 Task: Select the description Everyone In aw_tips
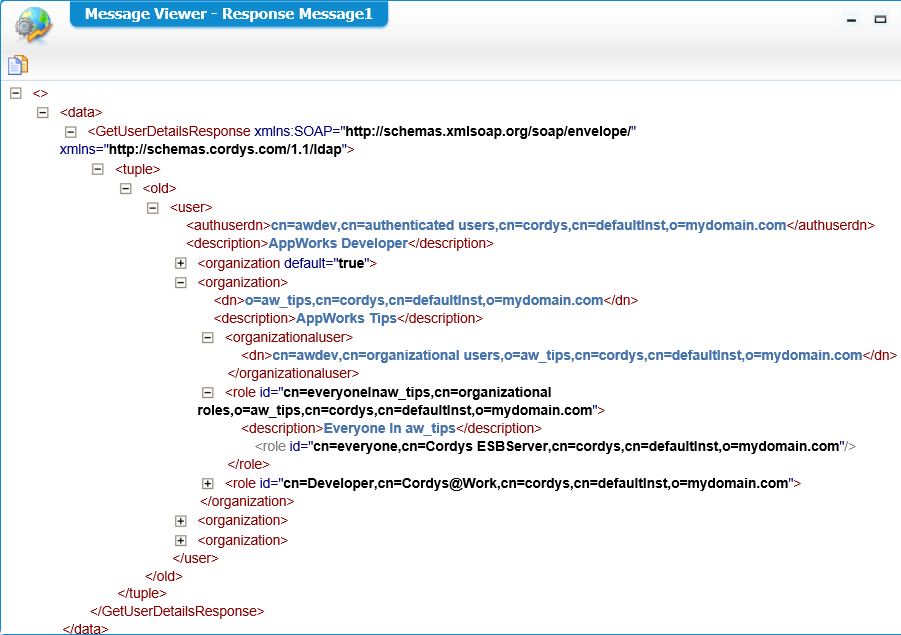389,428
